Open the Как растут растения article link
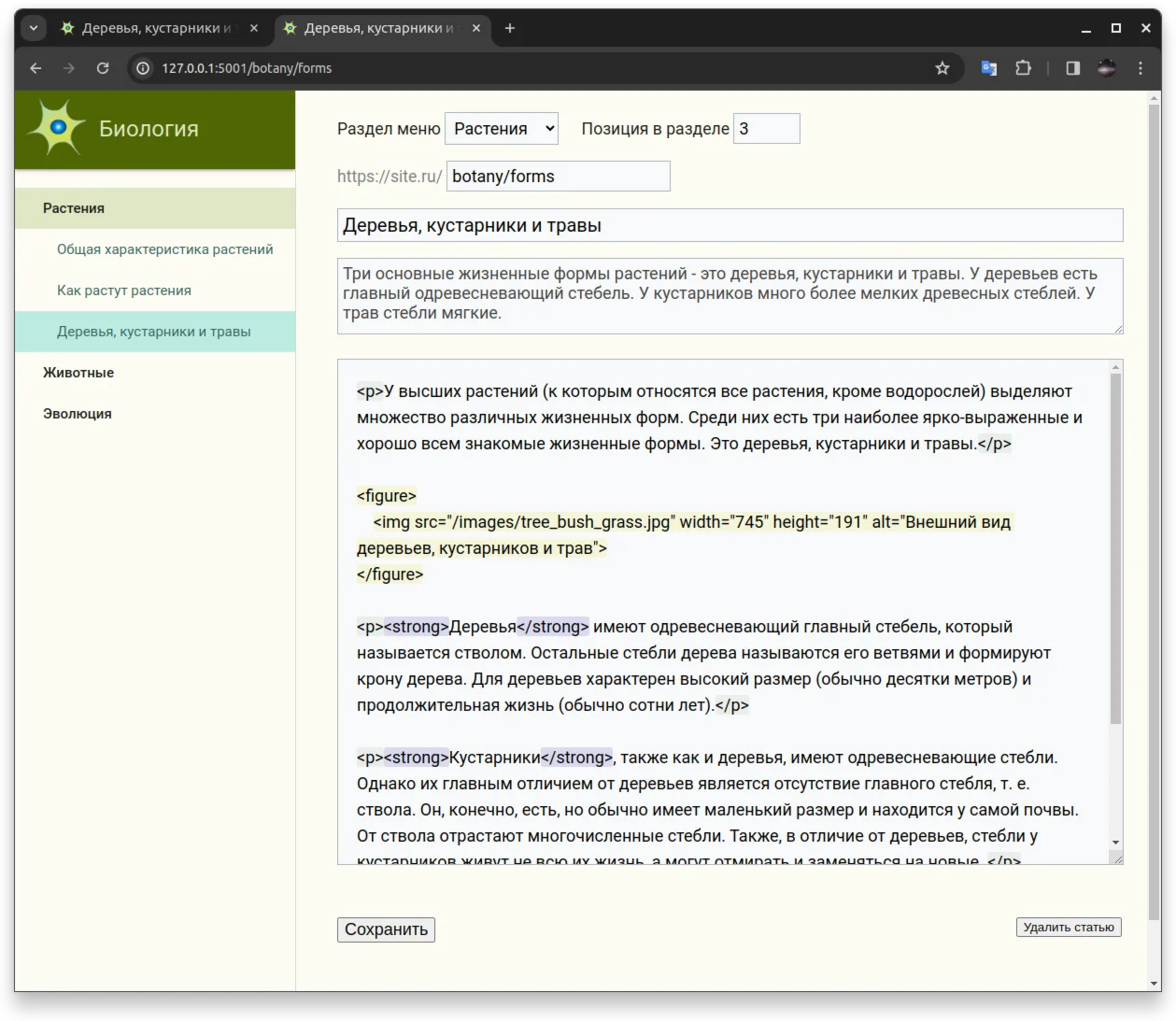This screenshot has height=1021, width=1176. click(124, 291)
